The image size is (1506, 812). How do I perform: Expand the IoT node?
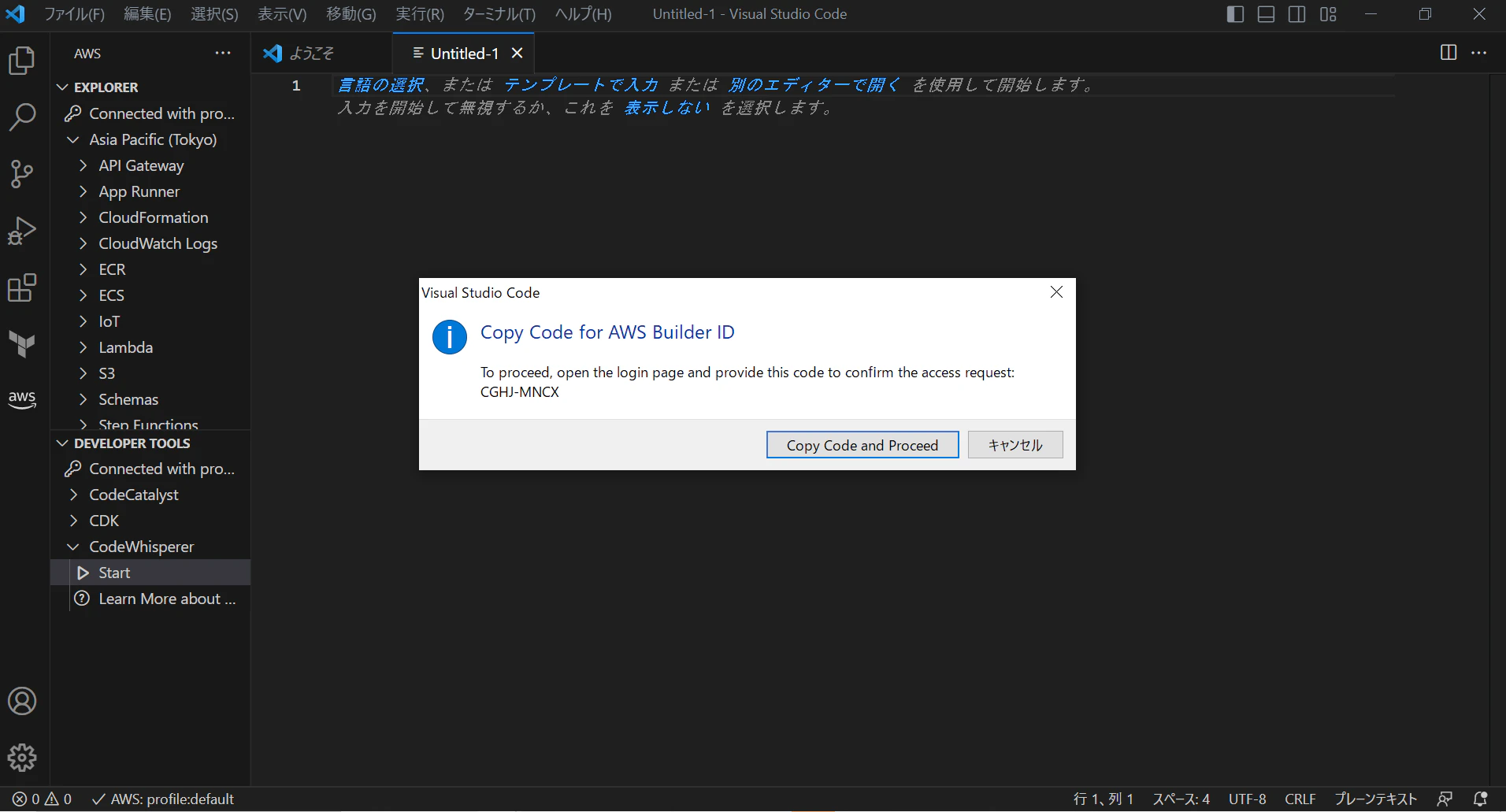coord(83,321)
